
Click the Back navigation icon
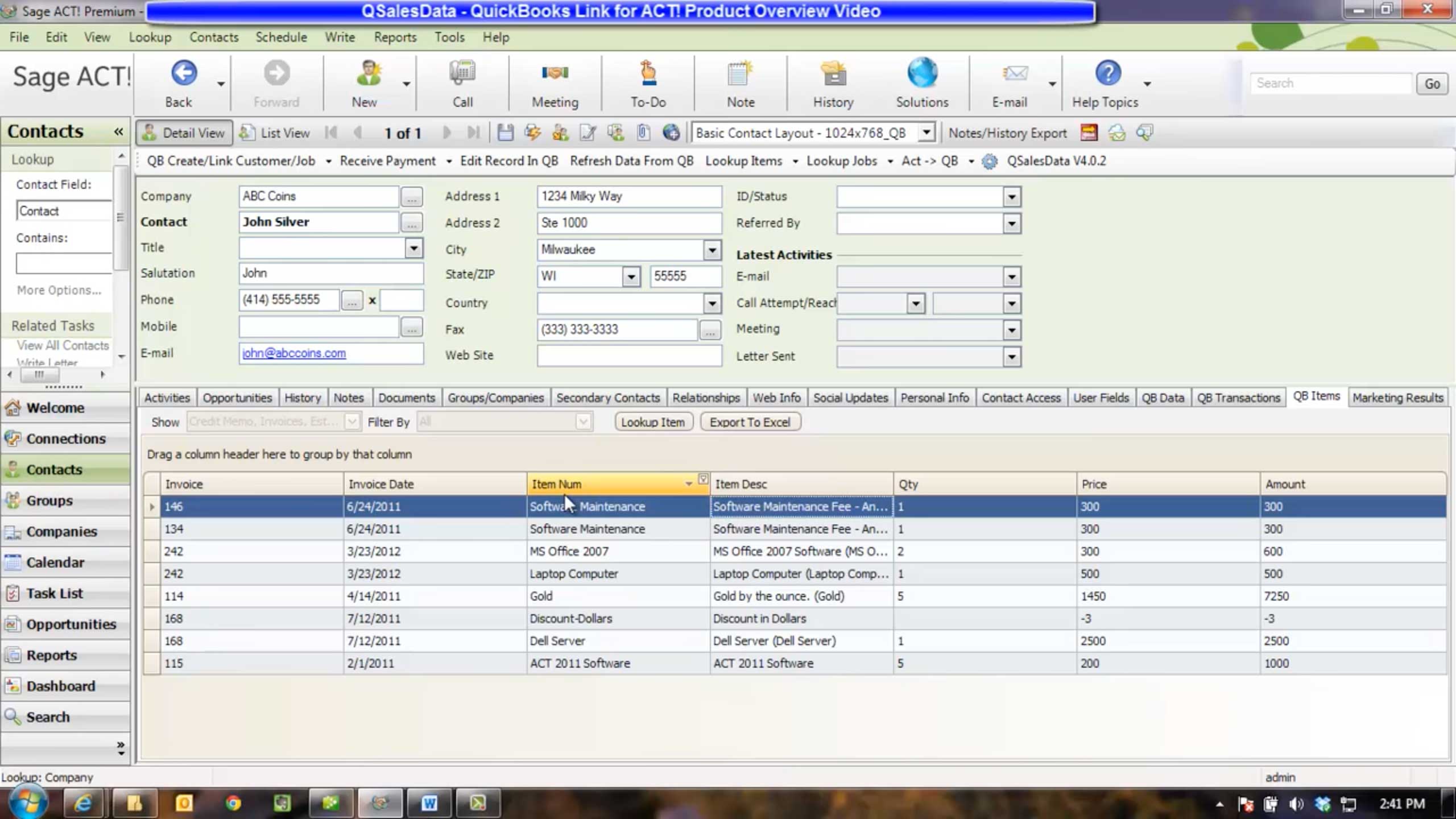pos(183,74)
